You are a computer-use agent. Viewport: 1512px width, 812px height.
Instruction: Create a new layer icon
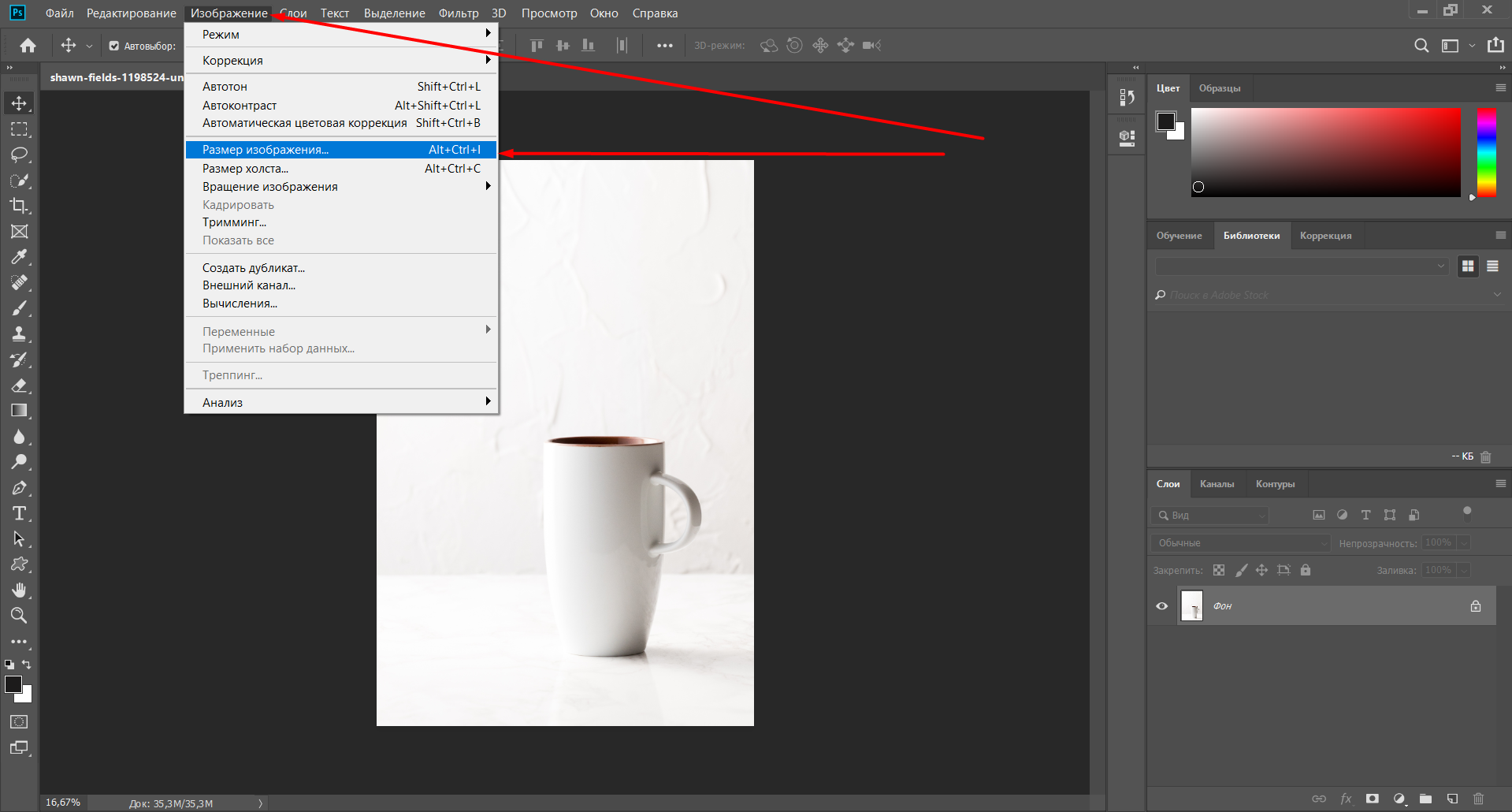click(x=1452, y=799)
